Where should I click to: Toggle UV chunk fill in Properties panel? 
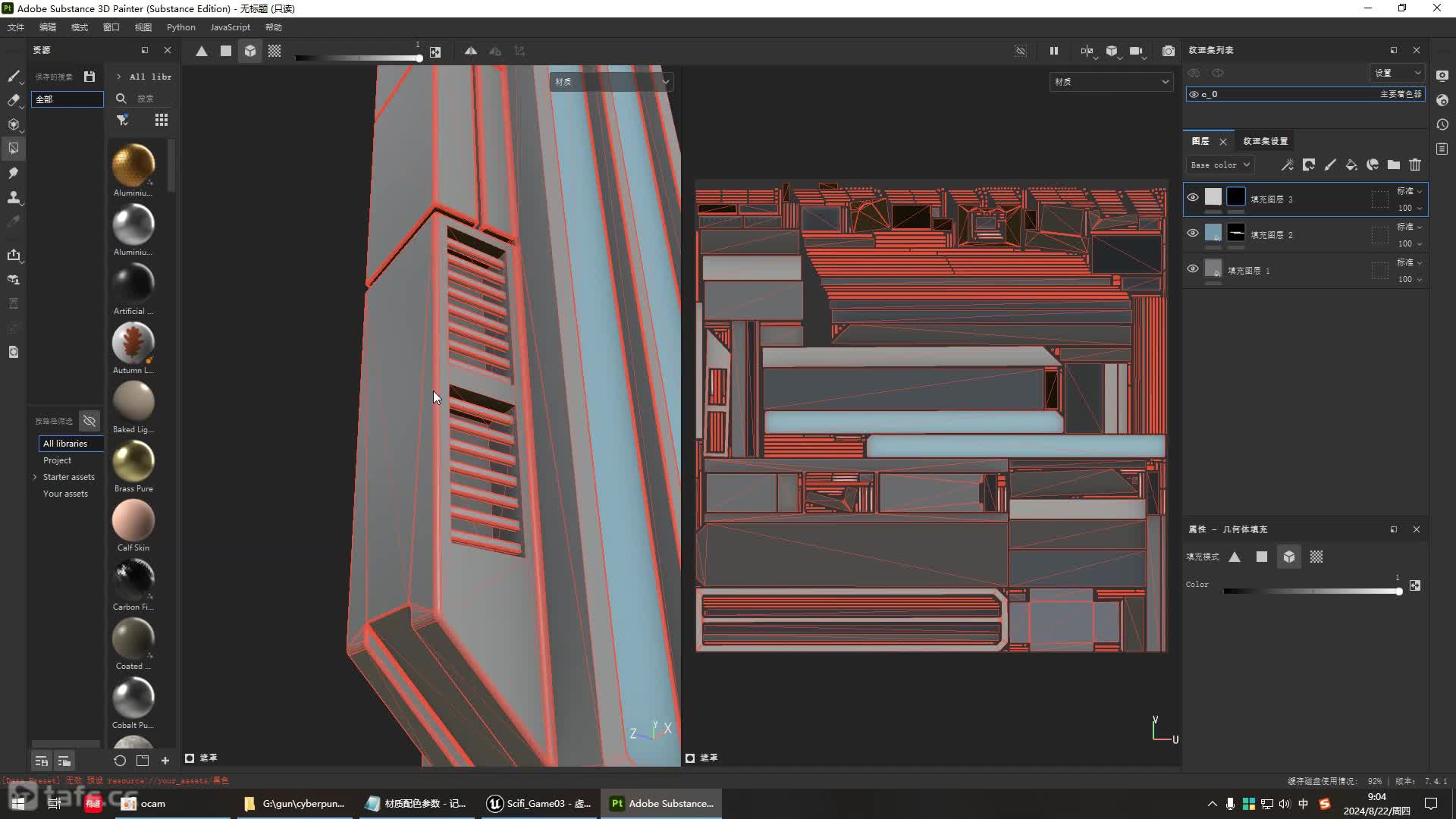click(x=1316, y=557)
